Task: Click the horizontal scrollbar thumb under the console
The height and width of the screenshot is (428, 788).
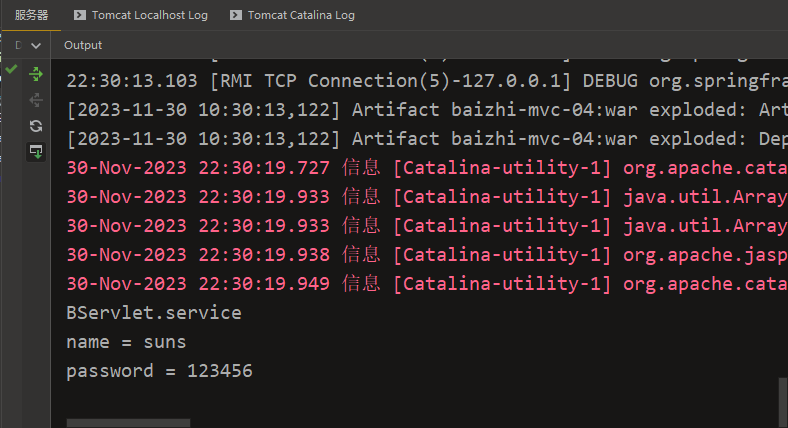Action: pos(129,423)
